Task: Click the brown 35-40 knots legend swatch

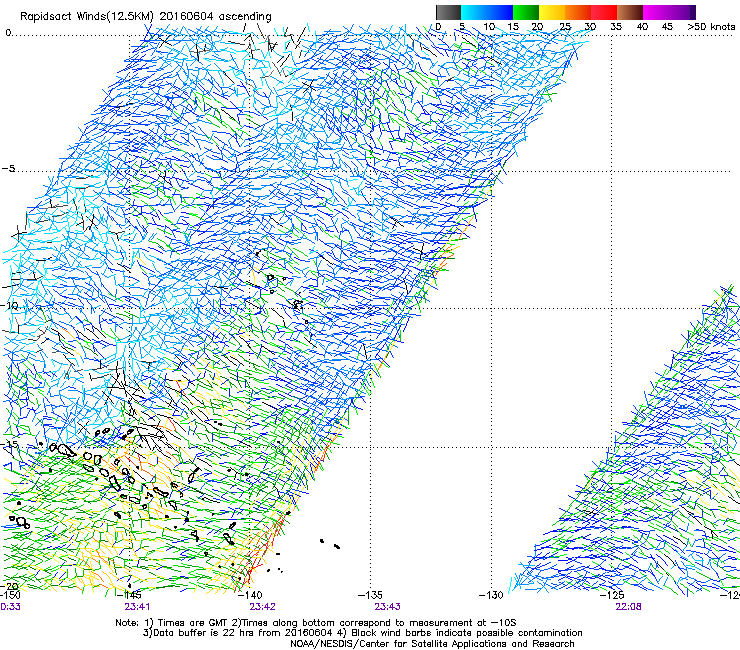Action: (630, 12)
